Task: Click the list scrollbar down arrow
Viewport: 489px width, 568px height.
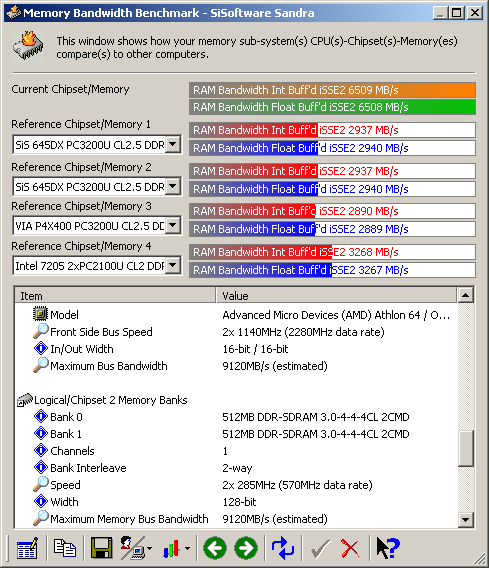Action: coord(465,520)
